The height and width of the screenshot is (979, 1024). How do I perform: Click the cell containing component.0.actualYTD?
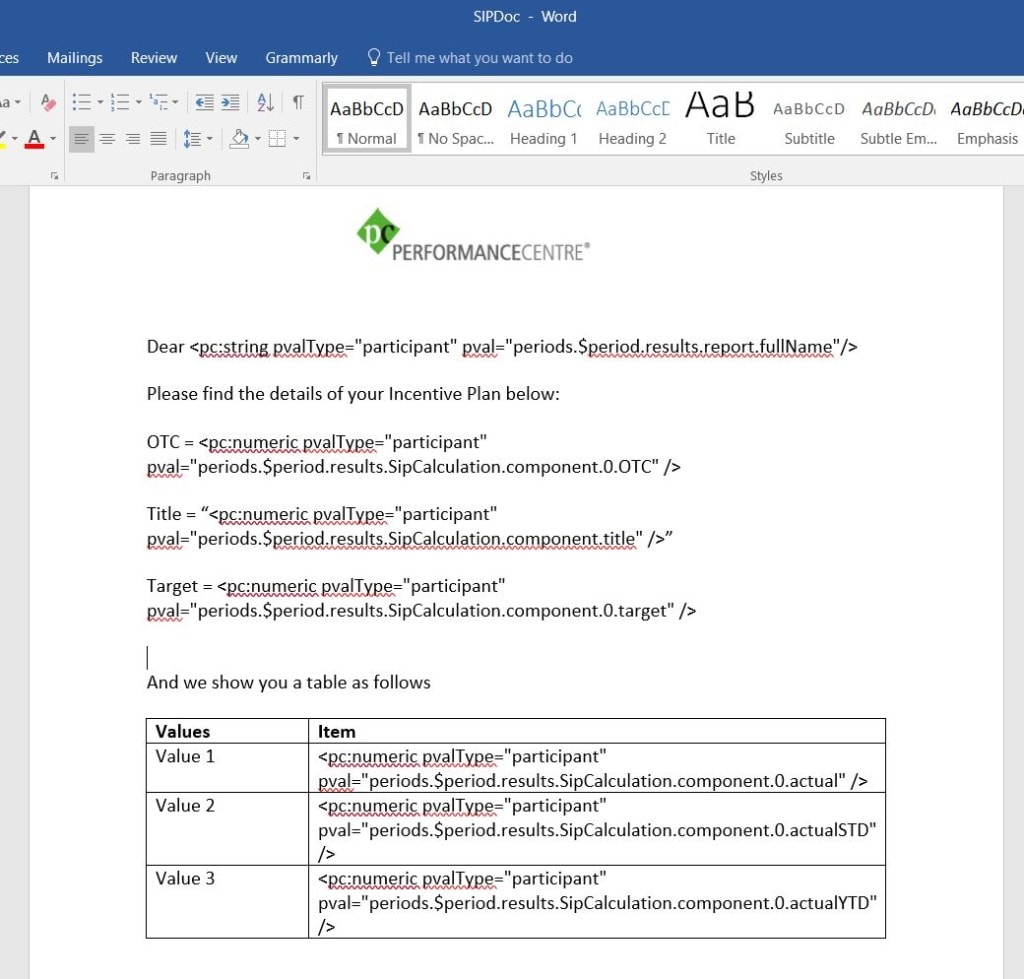(597, 903)
